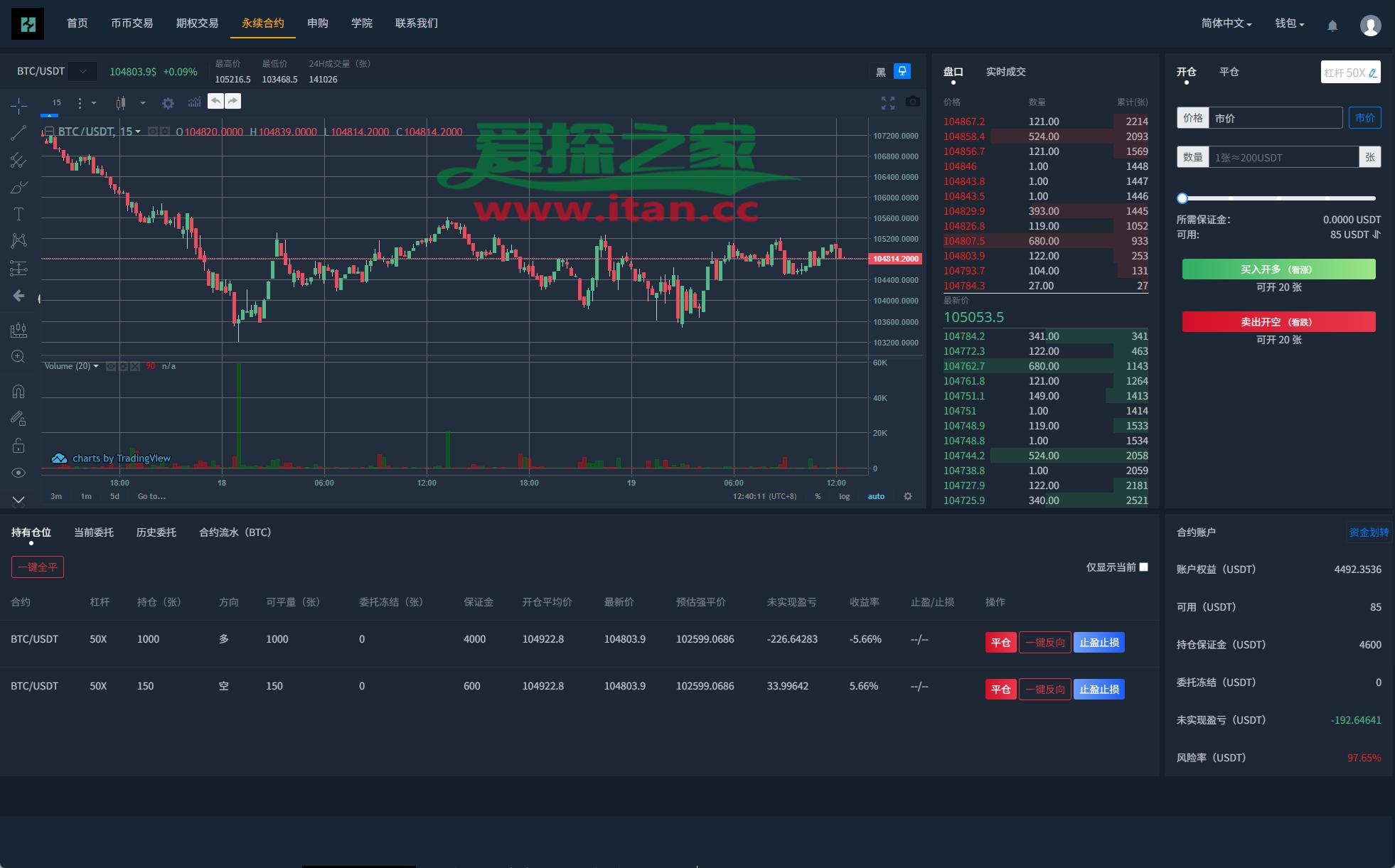Viewport: 1395px width, 868px height.
Task: Remove the Volume indicator with X icon
Action: point(135,366)
